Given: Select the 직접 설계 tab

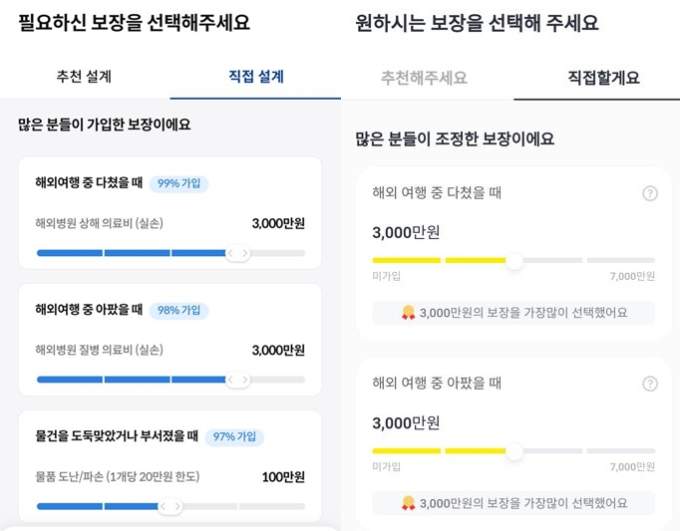Looking at the screenshot, I should [x=256, y=77].
